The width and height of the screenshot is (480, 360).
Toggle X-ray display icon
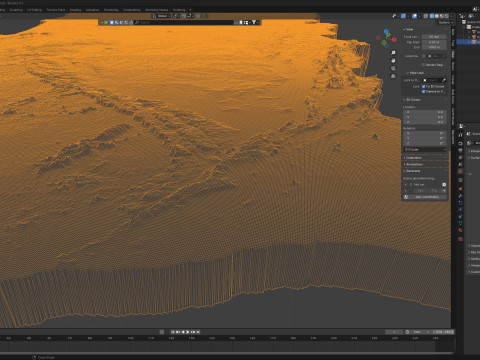pos(426,16)
